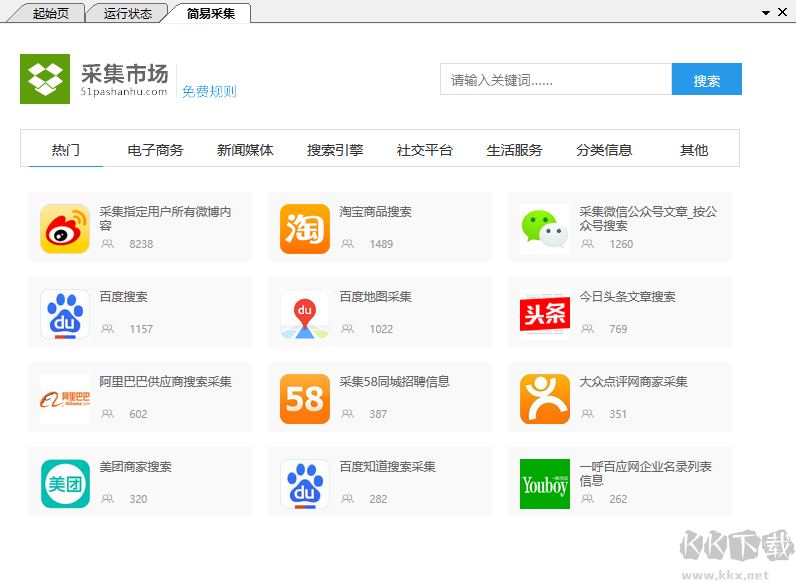
Task: Click the green 采集市场 logo
Action: pyautogui.click(x=45, y=79)
